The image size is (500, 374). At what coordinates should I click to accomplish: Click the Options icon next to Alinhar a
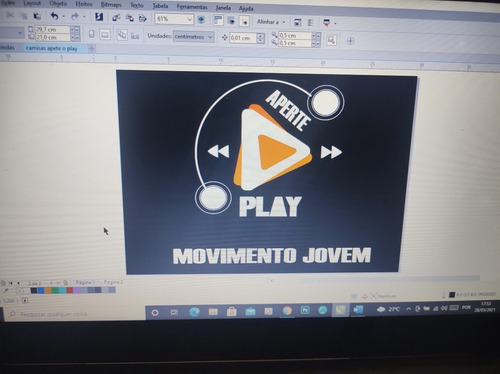pos(297,23)
